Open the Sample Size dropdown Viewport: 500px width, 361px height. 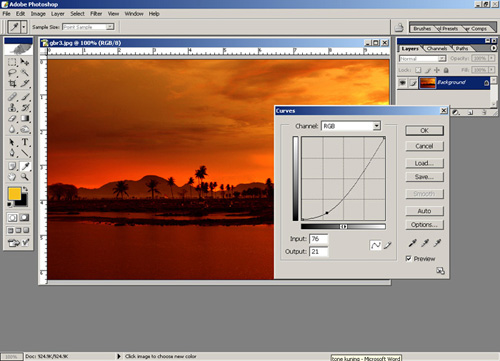(x=88, y=27)
